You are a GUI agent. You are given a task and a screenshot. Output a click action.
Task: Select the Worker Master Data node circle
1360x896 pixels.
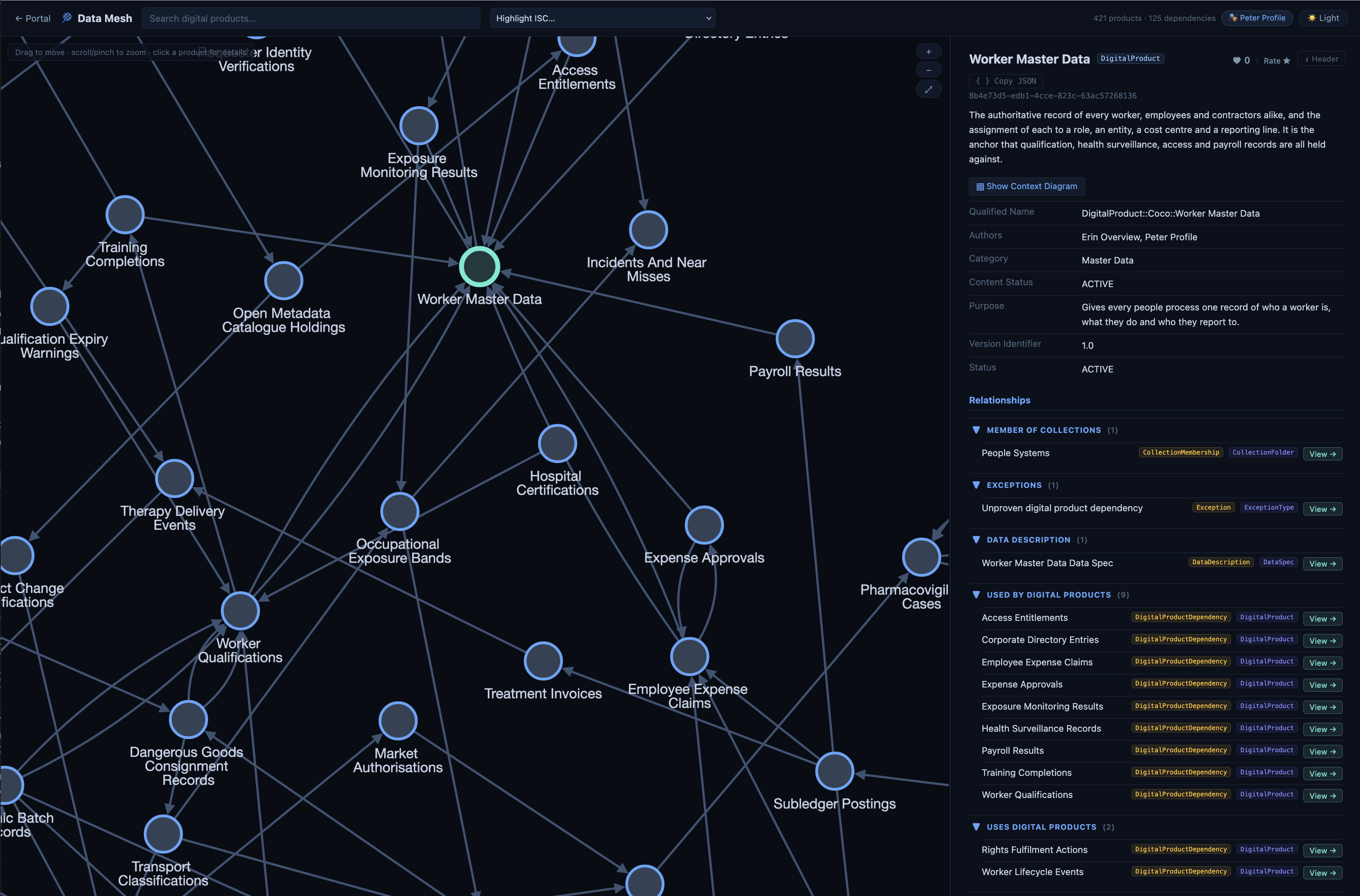tap(480, 267)
